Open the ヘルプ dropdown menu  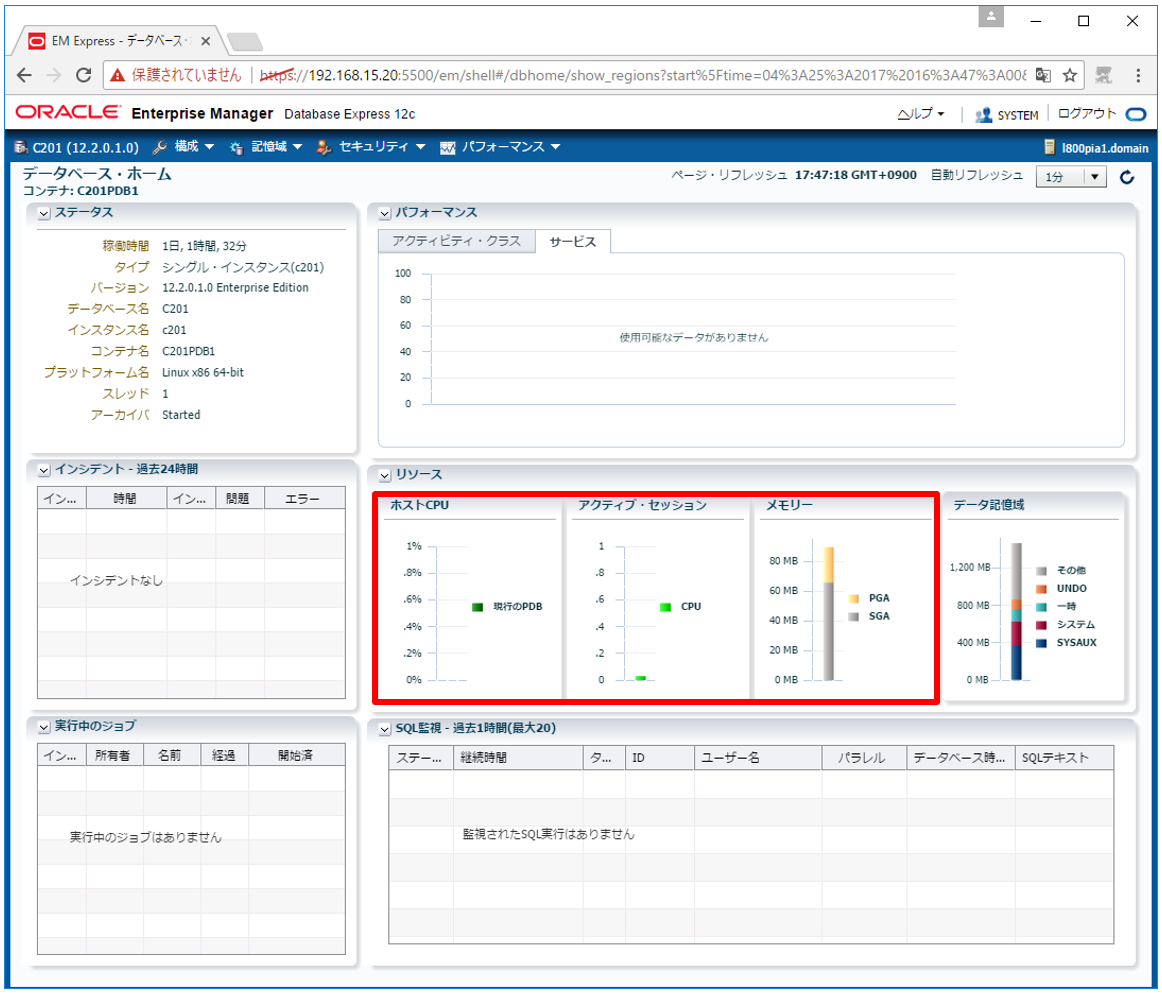(921, 113)
